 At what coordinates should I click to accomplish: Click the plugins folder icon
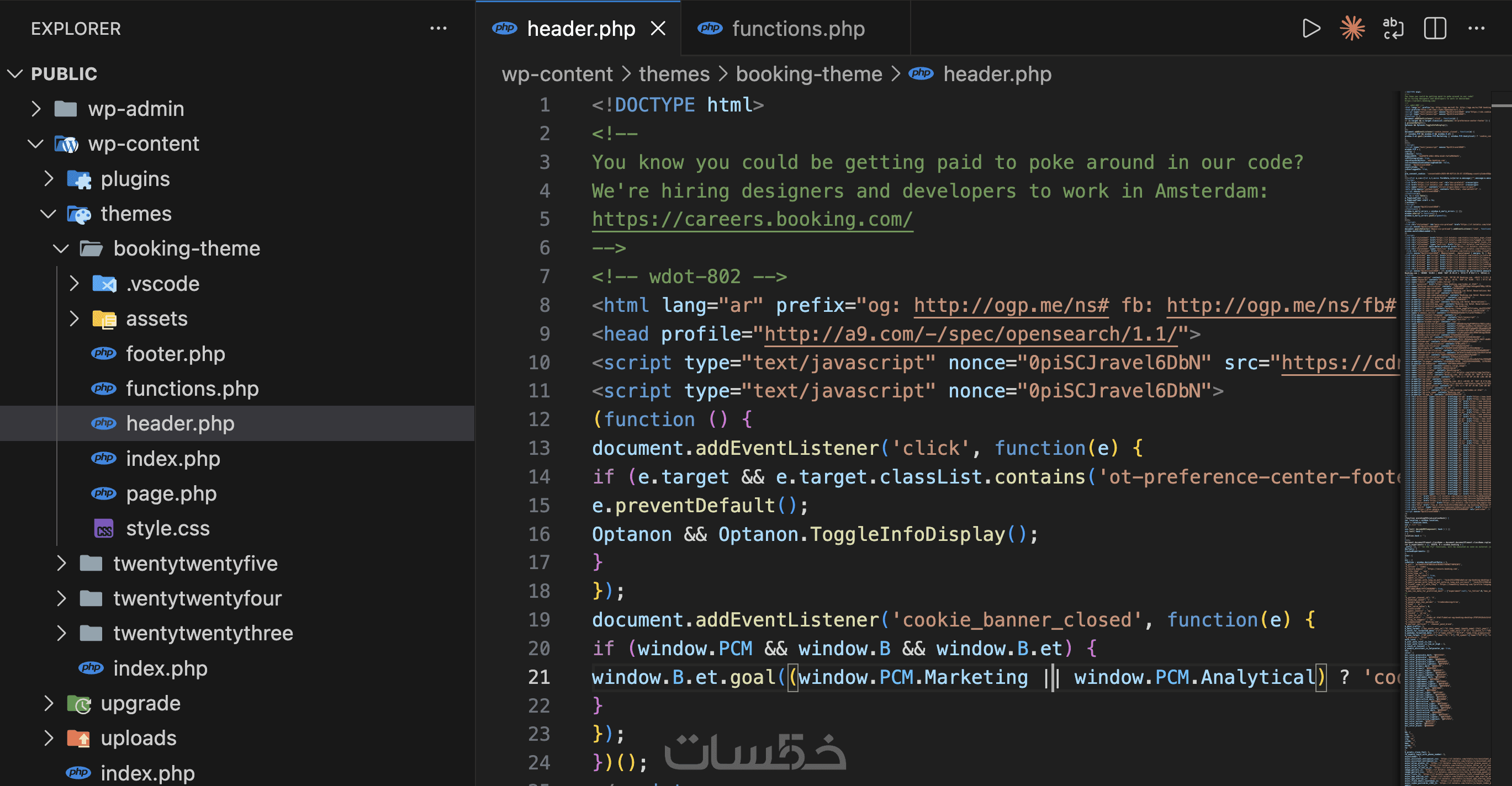(x=79, y=179)
